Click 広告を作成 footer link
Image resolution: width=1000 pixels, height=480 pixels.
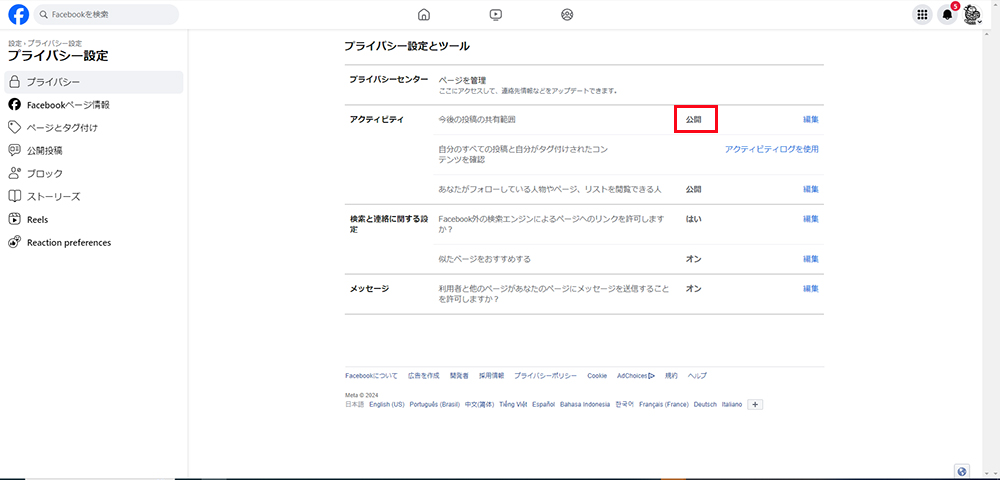click(x=423, y=376)
